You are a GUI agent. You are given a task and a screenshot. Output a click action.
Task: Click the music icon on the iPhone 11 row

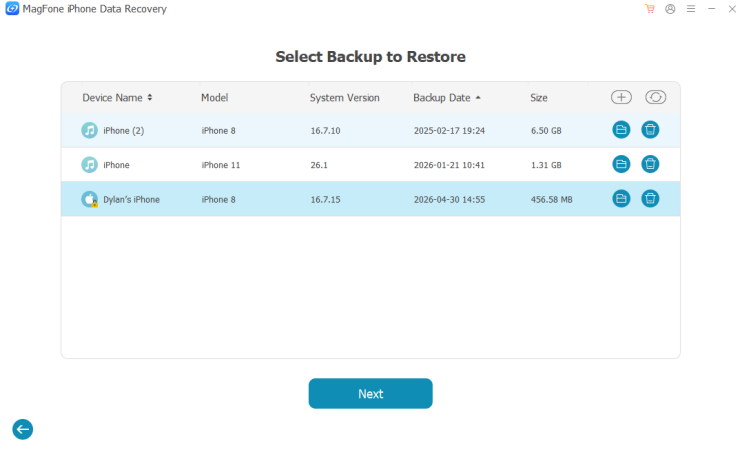tap(89, 165)
